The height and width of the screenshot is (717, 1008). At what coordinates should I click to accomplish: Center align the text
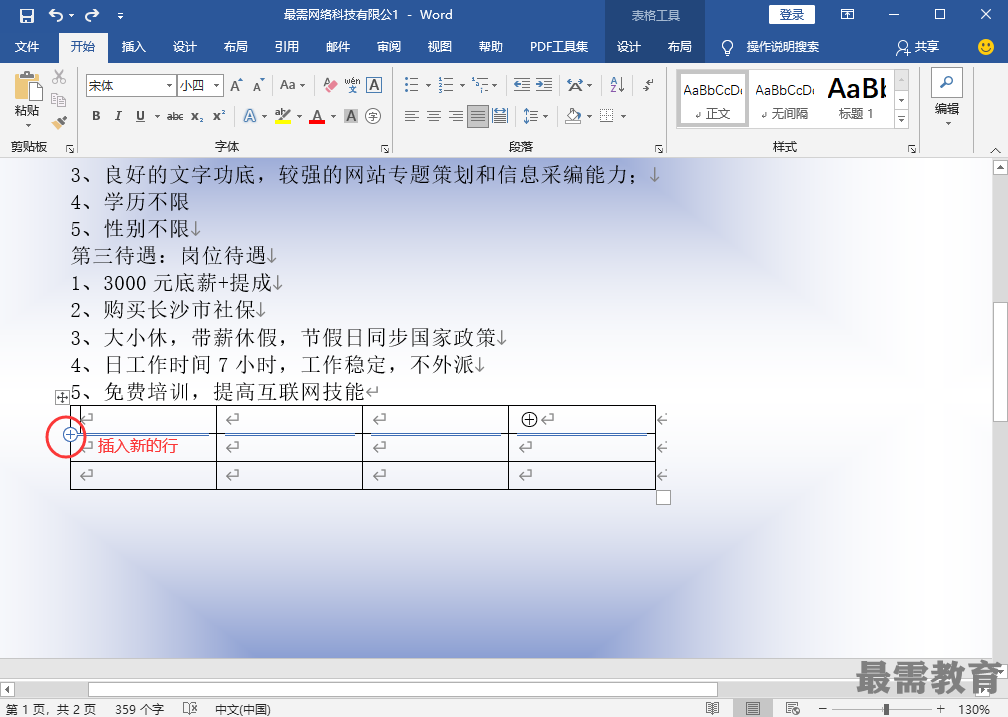coord(434,116)
